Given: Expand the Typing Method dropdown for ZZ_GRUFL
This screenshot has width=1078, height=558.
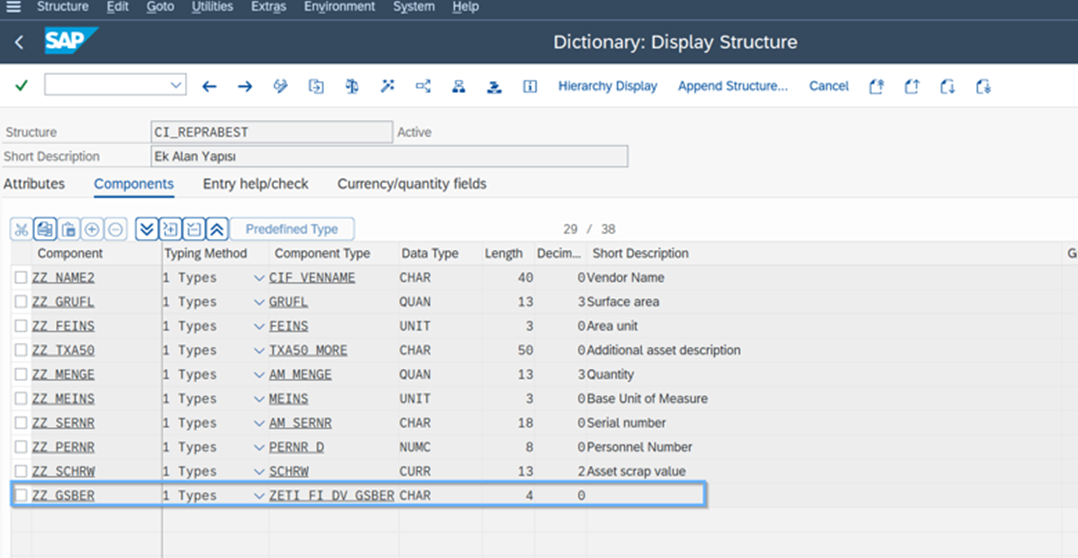Looking at the screenshot, I should (x=259, y=302).
